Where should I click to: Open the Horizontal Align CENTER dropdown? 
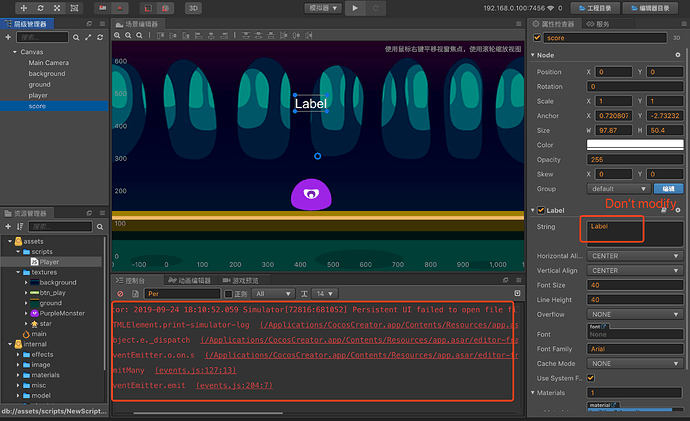click(x=635, y=255)
